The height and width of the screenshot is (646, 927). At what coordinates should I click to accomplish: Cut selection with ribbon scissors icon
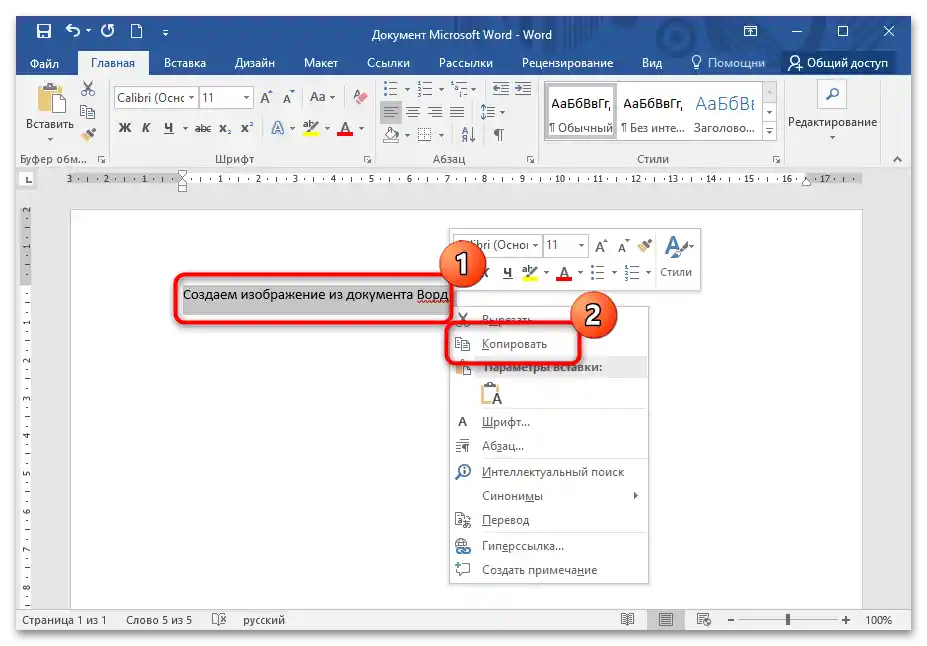coord(88,89)
